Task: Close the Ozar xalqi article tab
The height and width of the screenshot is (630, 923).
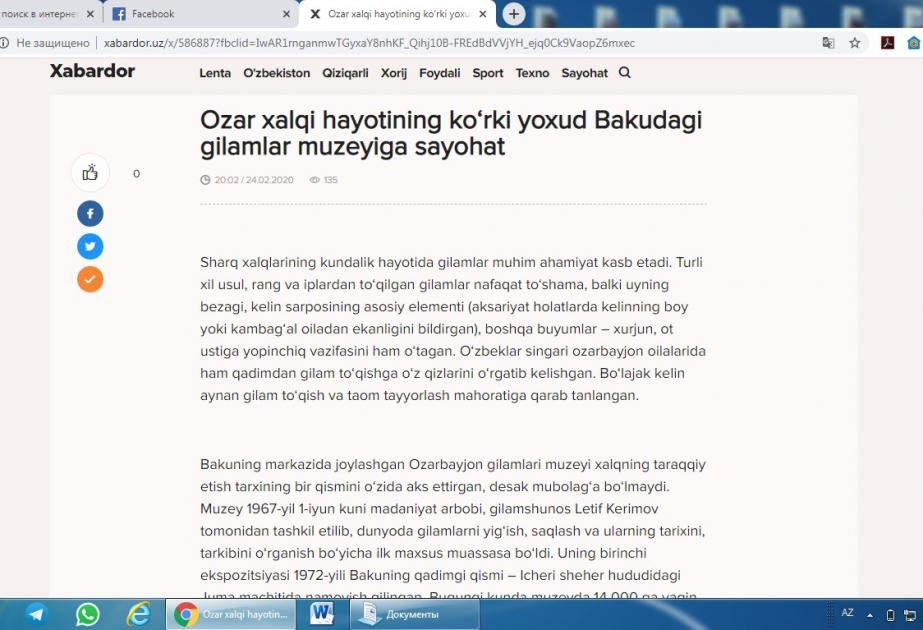Action: 483,14
